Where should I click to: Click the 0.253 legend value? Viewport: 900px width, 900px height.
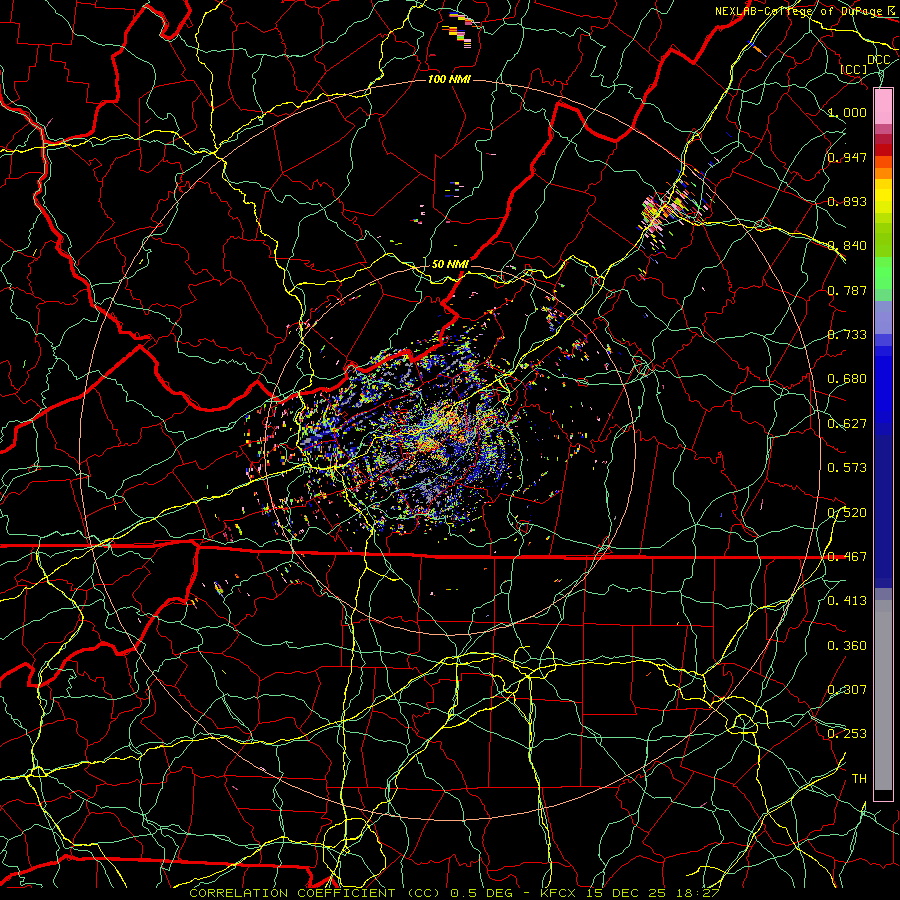(847, 734)
